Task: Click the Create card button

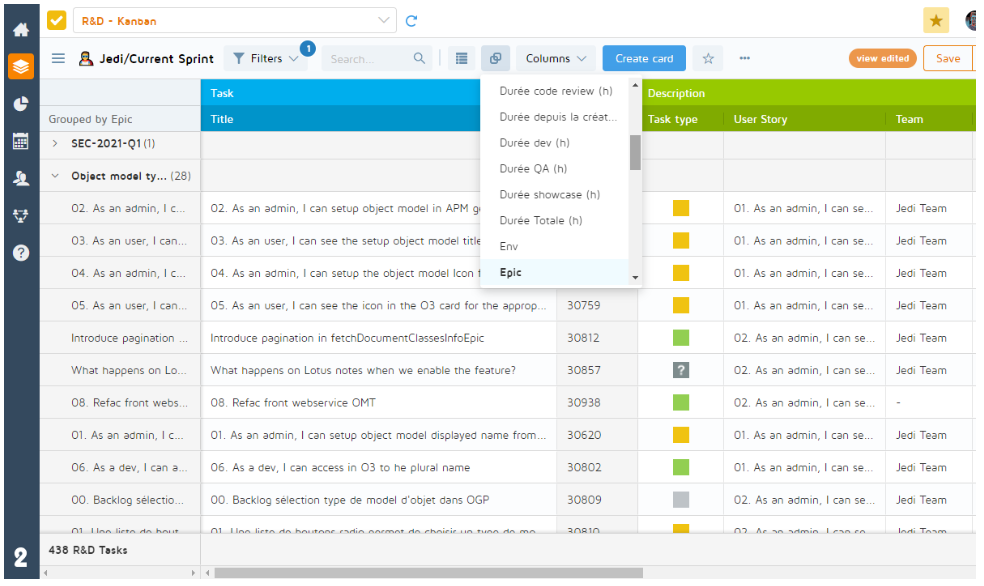Action: coord(644,59)
